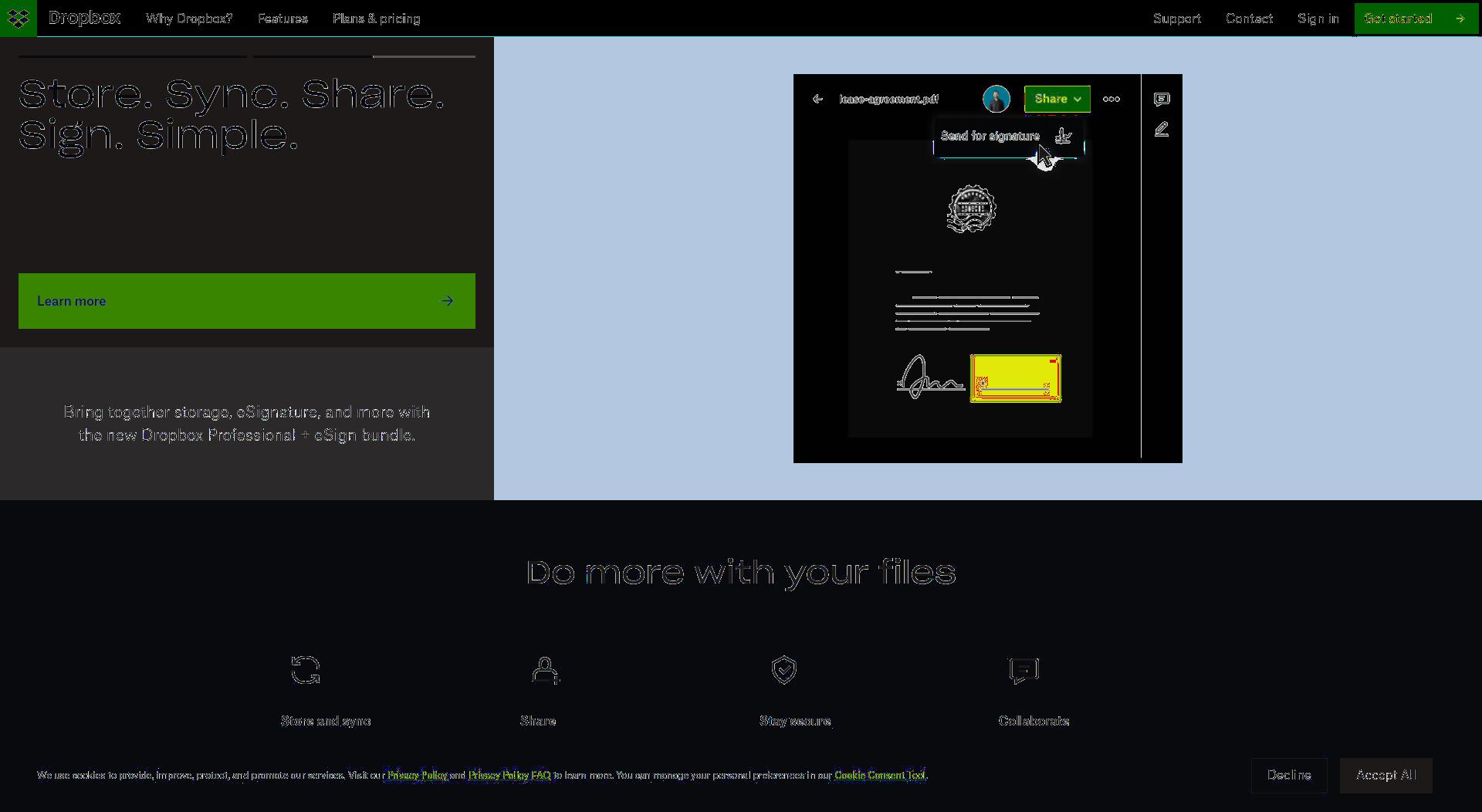
Task: Open the Why Dropbox? menu
Action: click(189, 19)
